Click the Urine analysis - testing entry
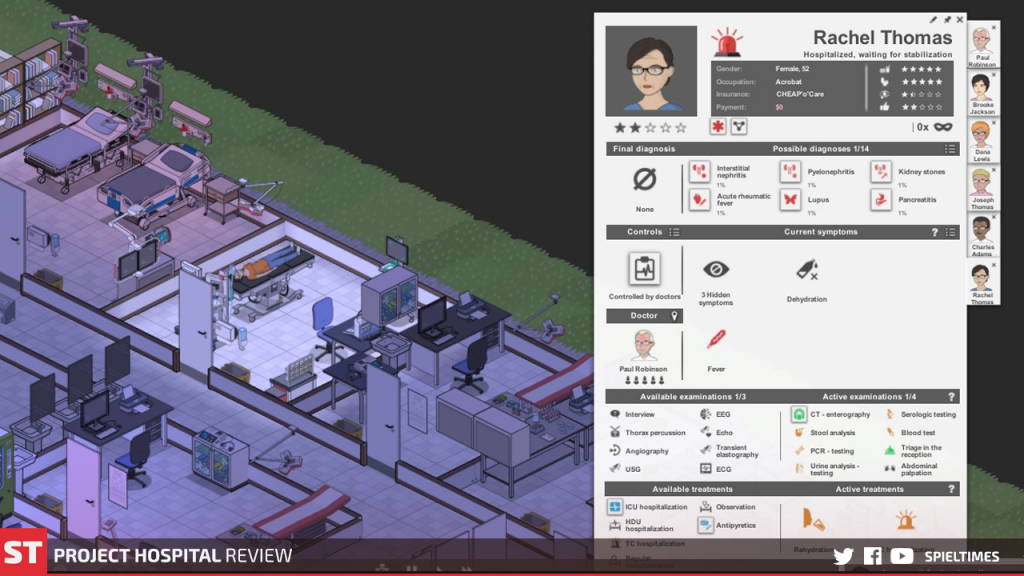 [826, 469]
